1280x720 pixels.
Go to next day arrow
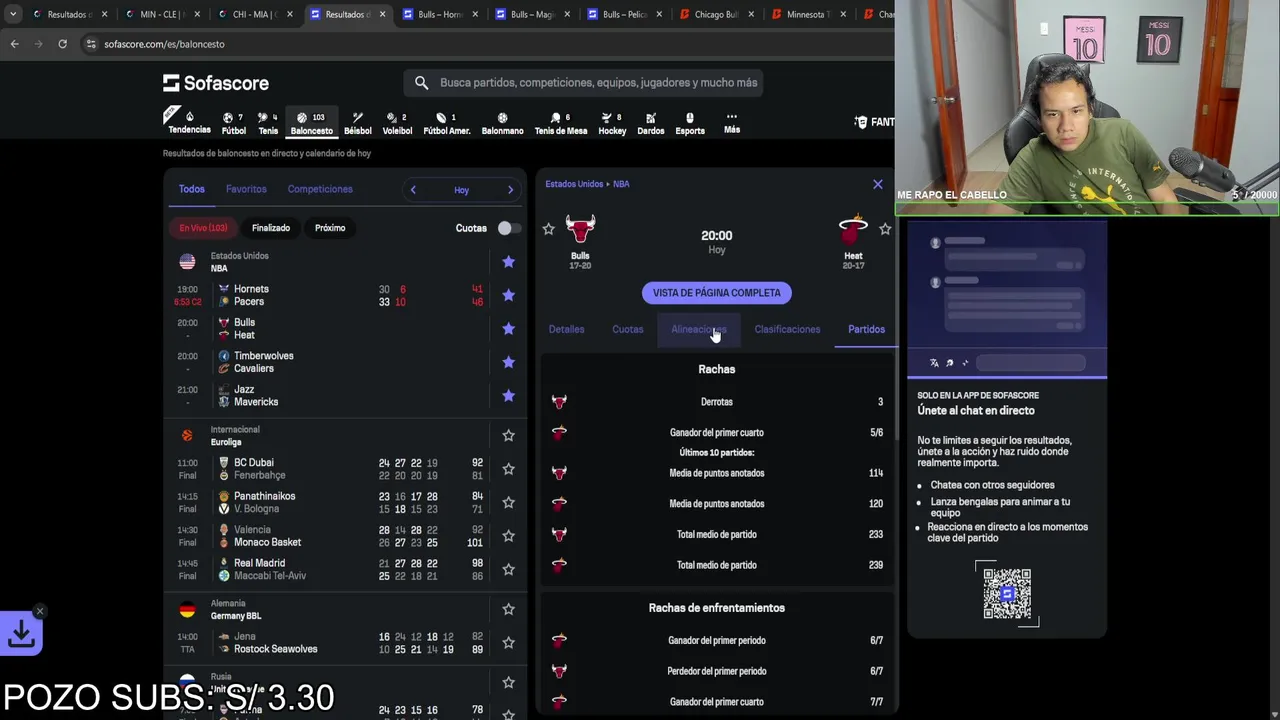(x=510, y=190)
